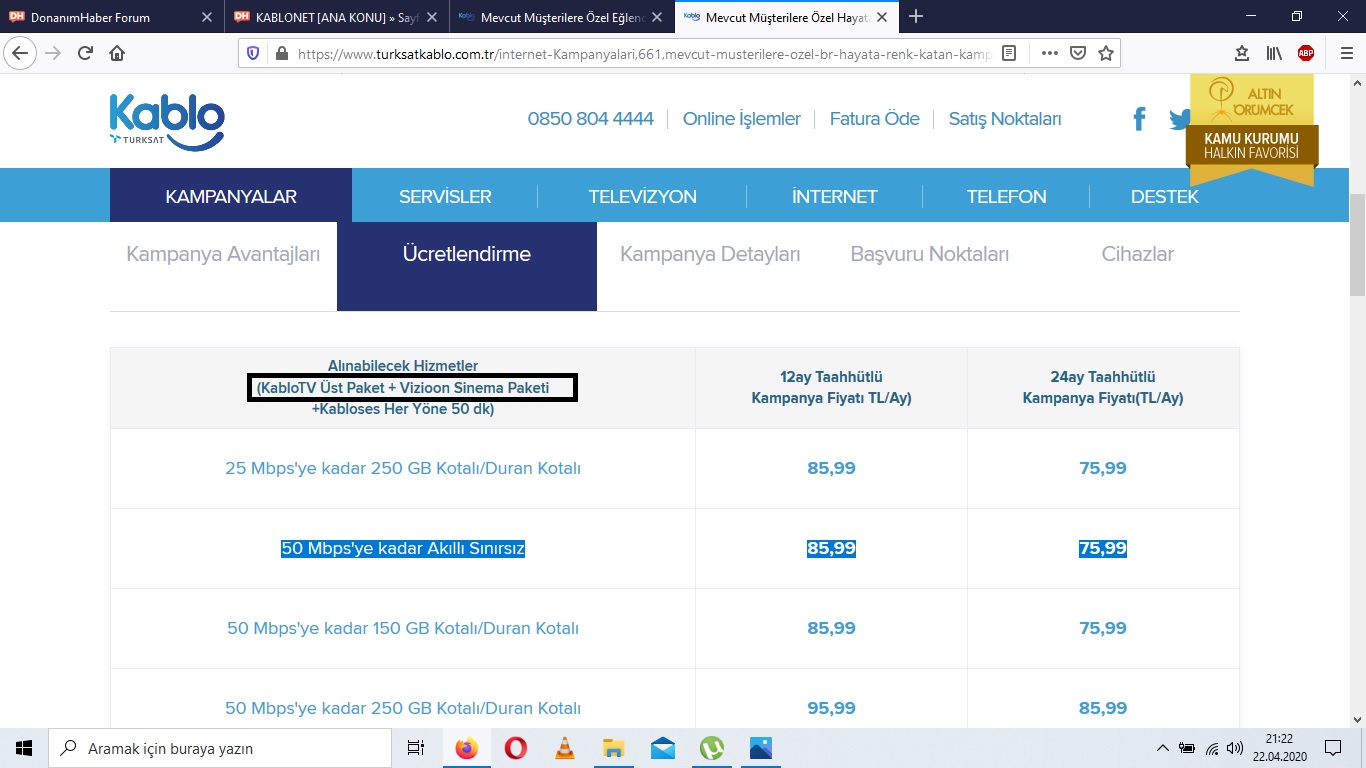
Task: Click '24ay Taahhütlü Kampanya Fiyatı' header
Action: pyautogui.click(x=1103, y=388)
